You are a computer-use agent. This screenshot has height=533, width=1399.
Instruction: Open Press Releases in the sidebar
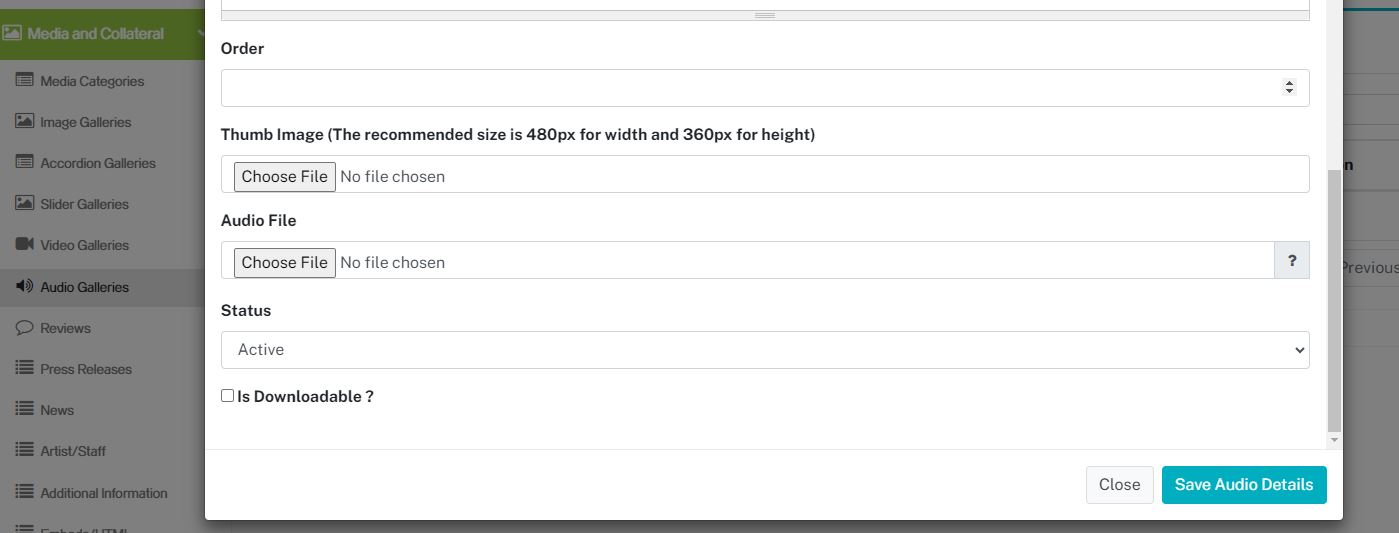(86, 369)
